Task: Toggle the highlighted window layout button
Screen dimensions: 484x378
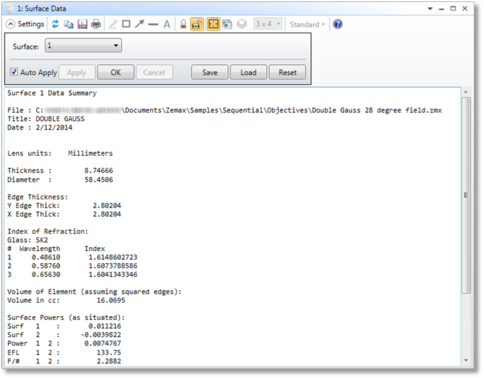Action: tap(213, 24)
